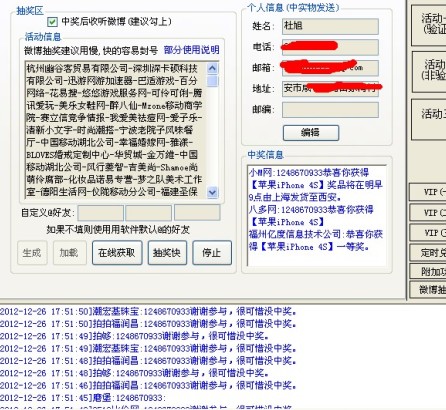Click the list line starting 网络-花易搜
Viewport: 446px width, 410px height.
[x=114, y=93]
